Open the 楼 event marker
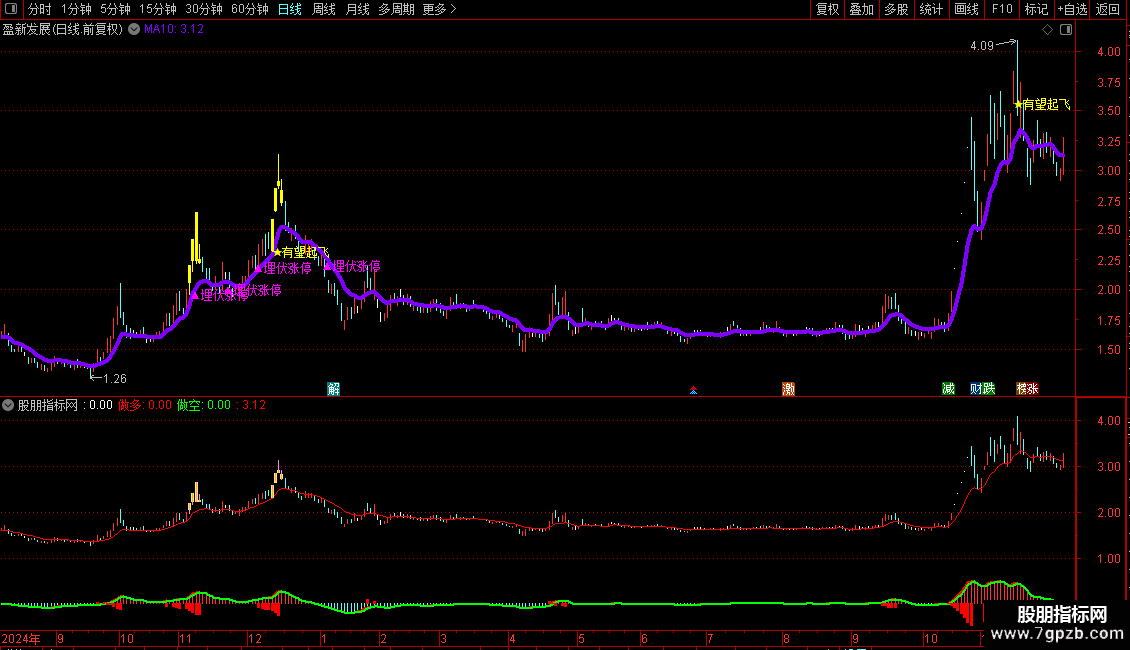The height and width of the screenshot is (650, 1130). click(x=1022, y=389)
